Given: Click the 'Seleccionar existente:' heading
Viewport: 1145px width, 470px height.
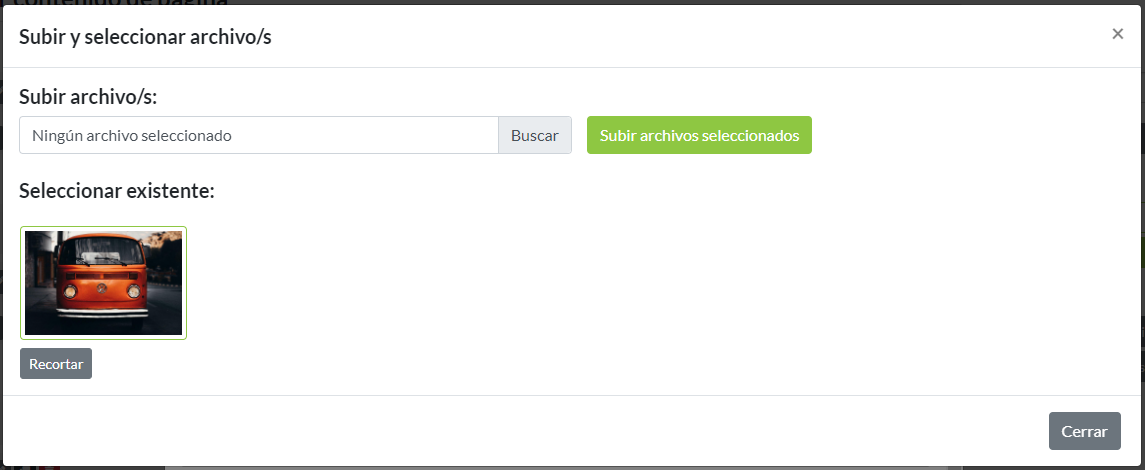Looking at the screenshot, I should pos(117,190).
